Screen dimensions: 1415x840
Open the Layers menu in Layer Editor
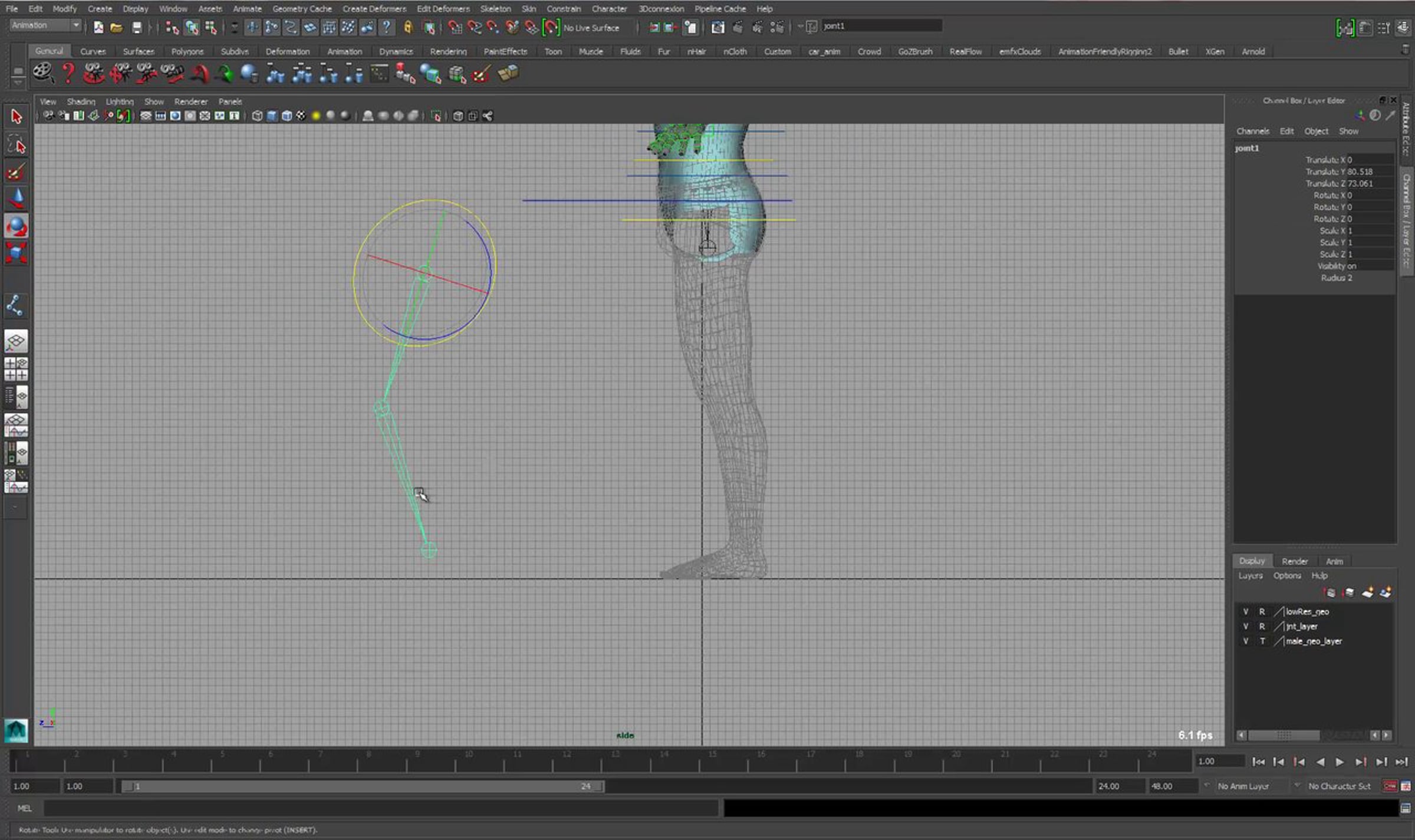tap(1250, 576)
